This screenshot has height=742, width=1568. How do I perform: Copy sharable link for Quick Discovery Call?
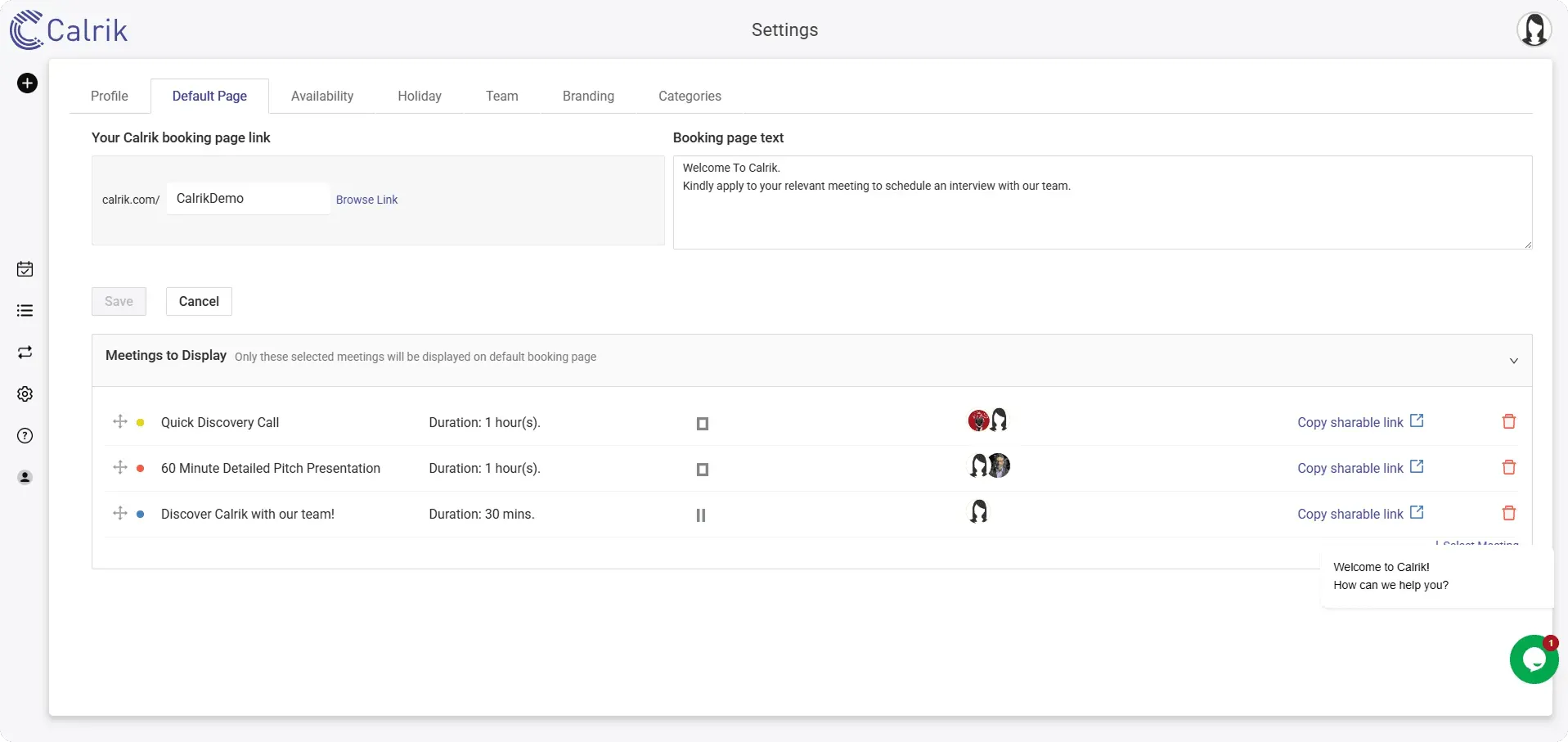[1350, 422]
